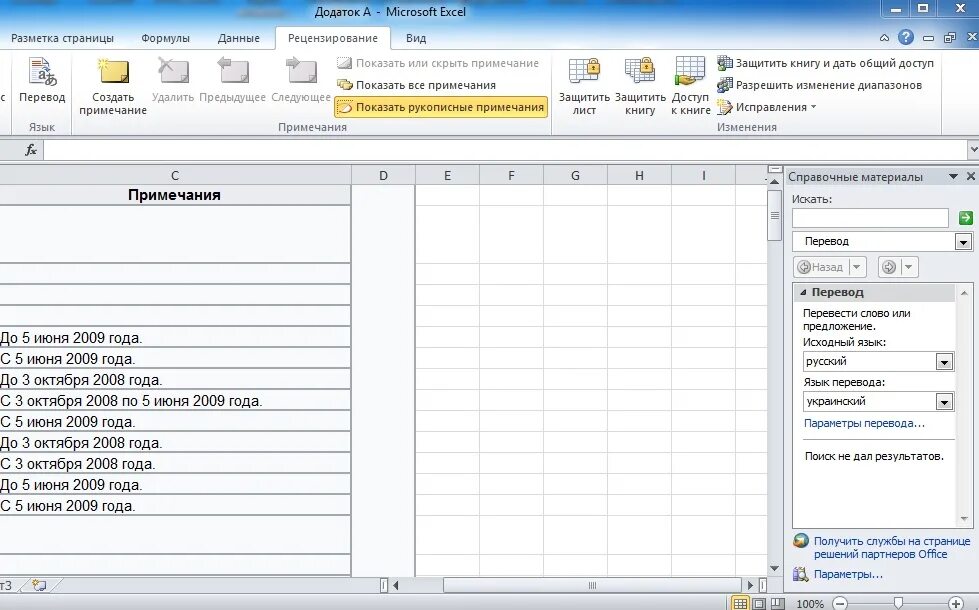Switch to Формулы tab

click(x=165, y=38)
